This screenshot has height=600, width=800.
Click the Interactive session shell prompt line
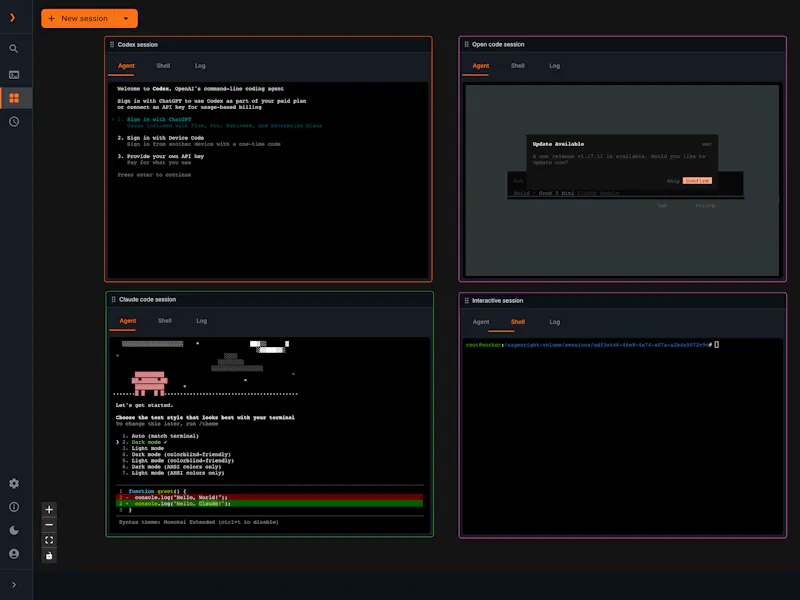click(x=592, y=345)
